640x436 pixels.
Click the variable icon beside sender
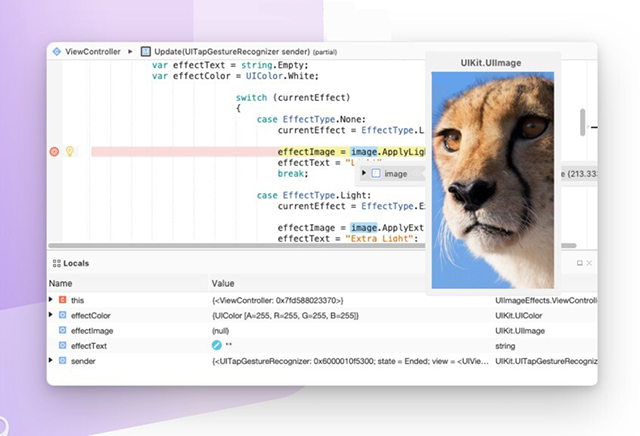click(62, 360)
